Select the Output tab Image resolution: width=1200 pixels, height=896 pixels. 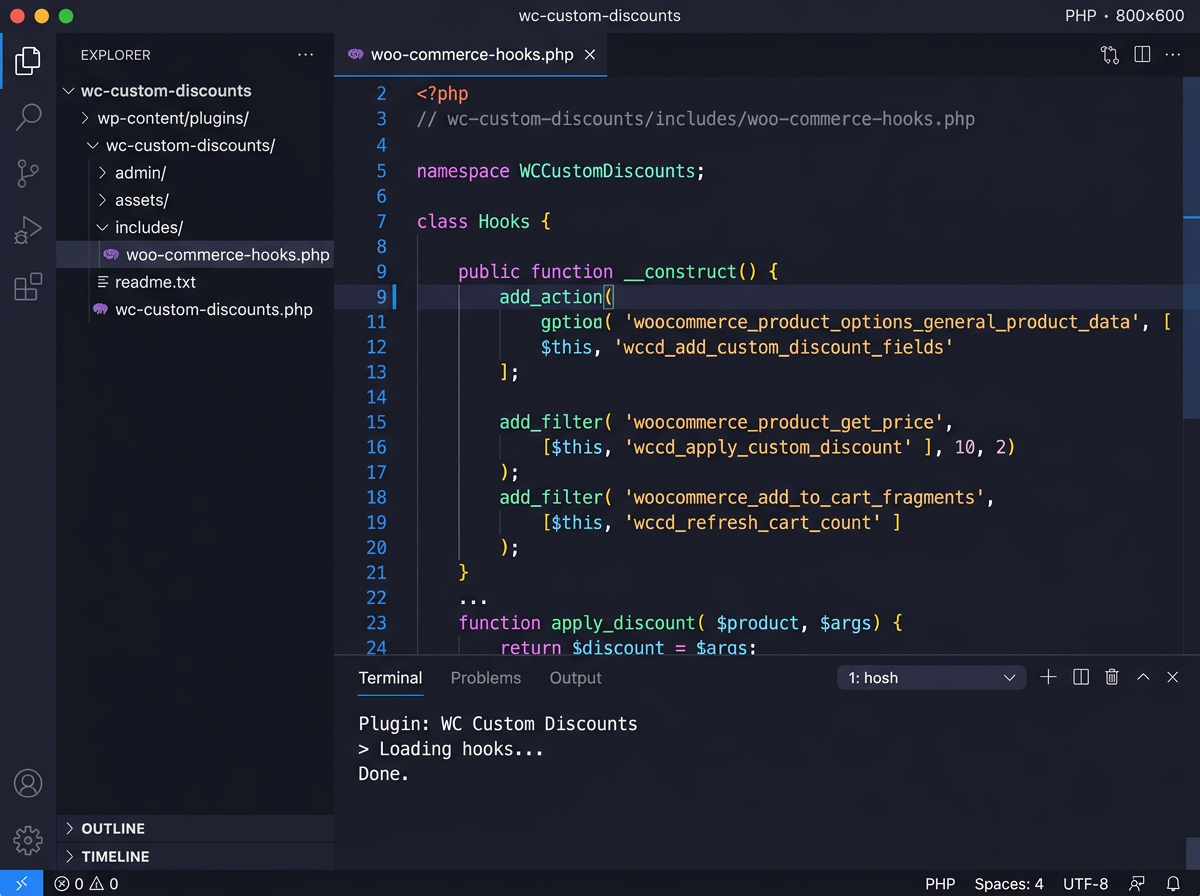575,677
